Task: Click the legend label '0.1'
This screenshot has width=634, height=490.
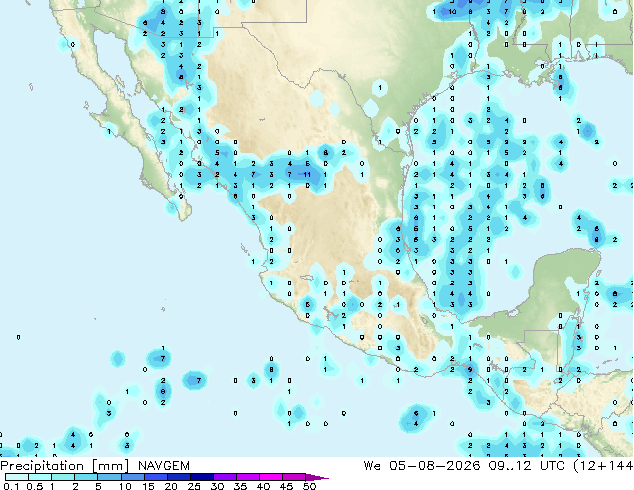Action: tap(11, 486)
